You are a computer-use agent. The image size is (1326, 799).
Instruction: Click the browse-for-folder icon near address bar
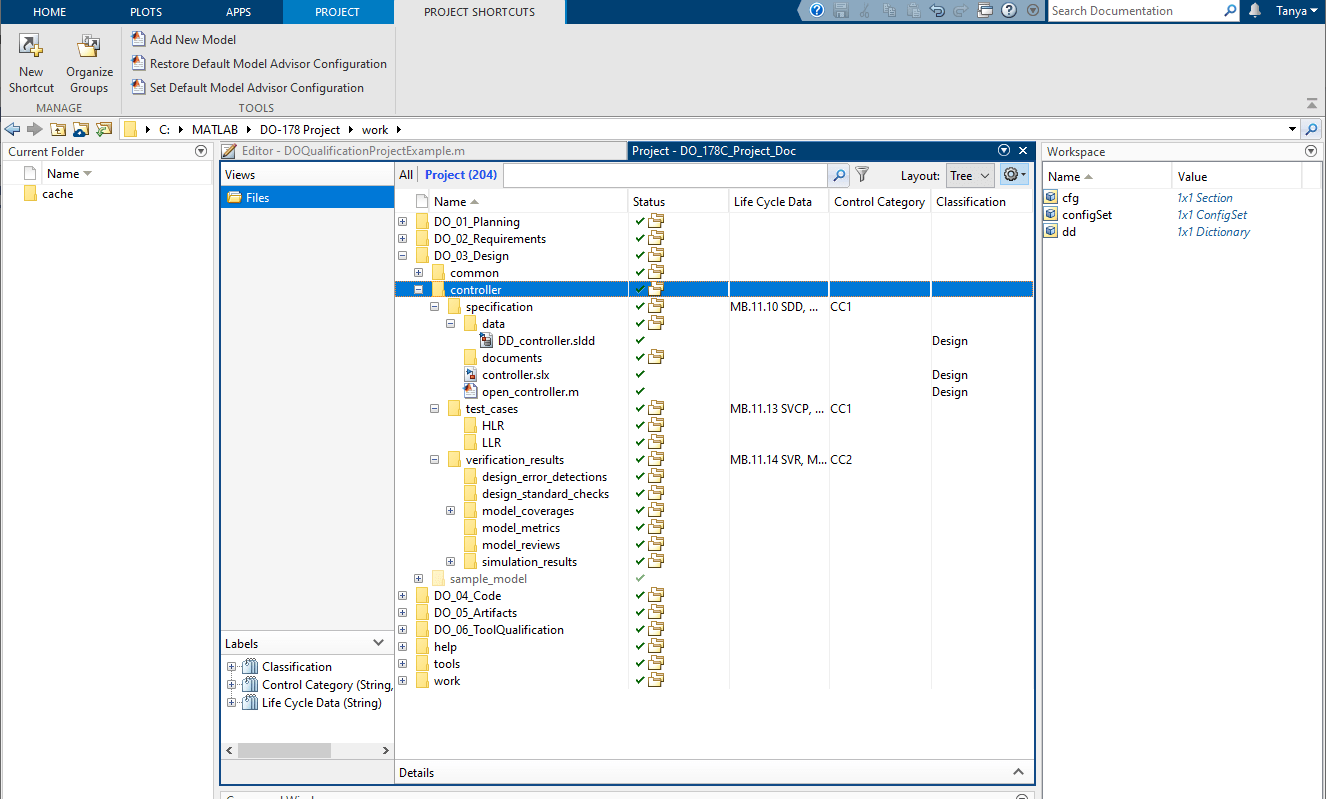tap(81, 129)
